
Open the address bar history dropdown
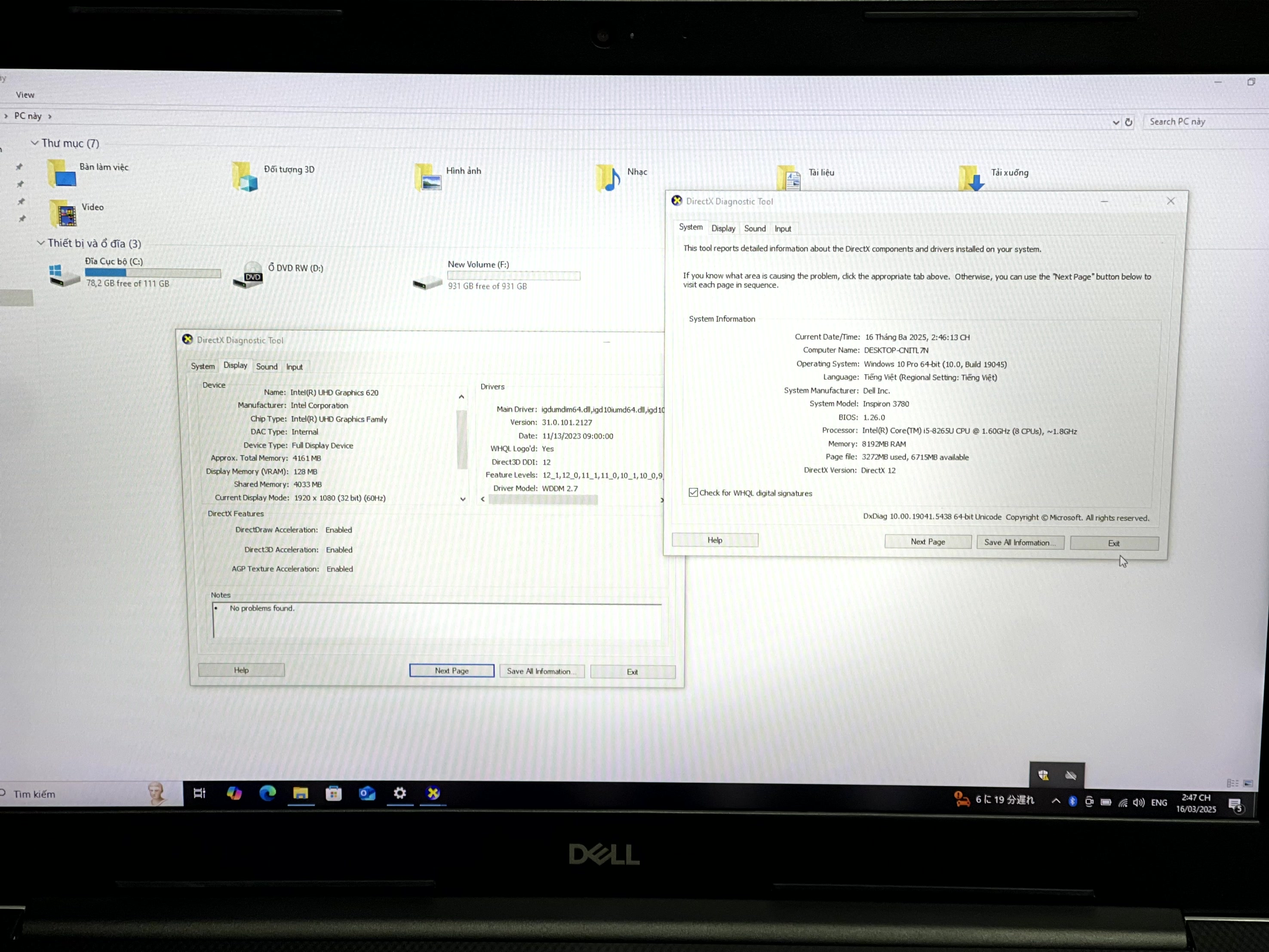pos(1116,122)
